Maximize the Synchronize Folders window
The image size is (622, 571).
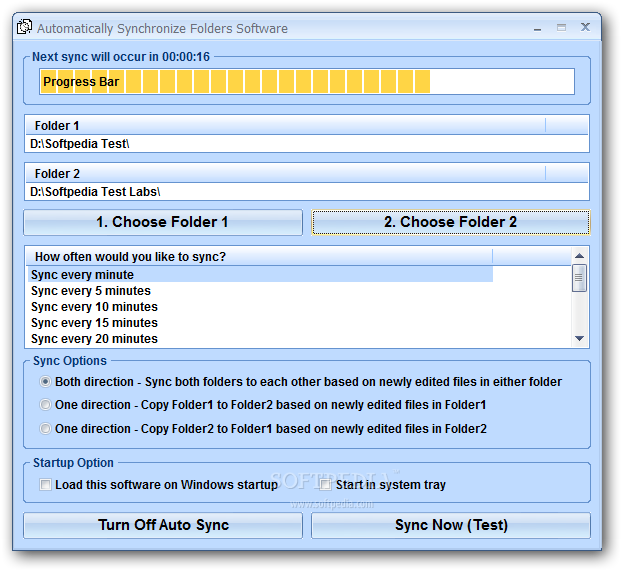pos(561,27)
